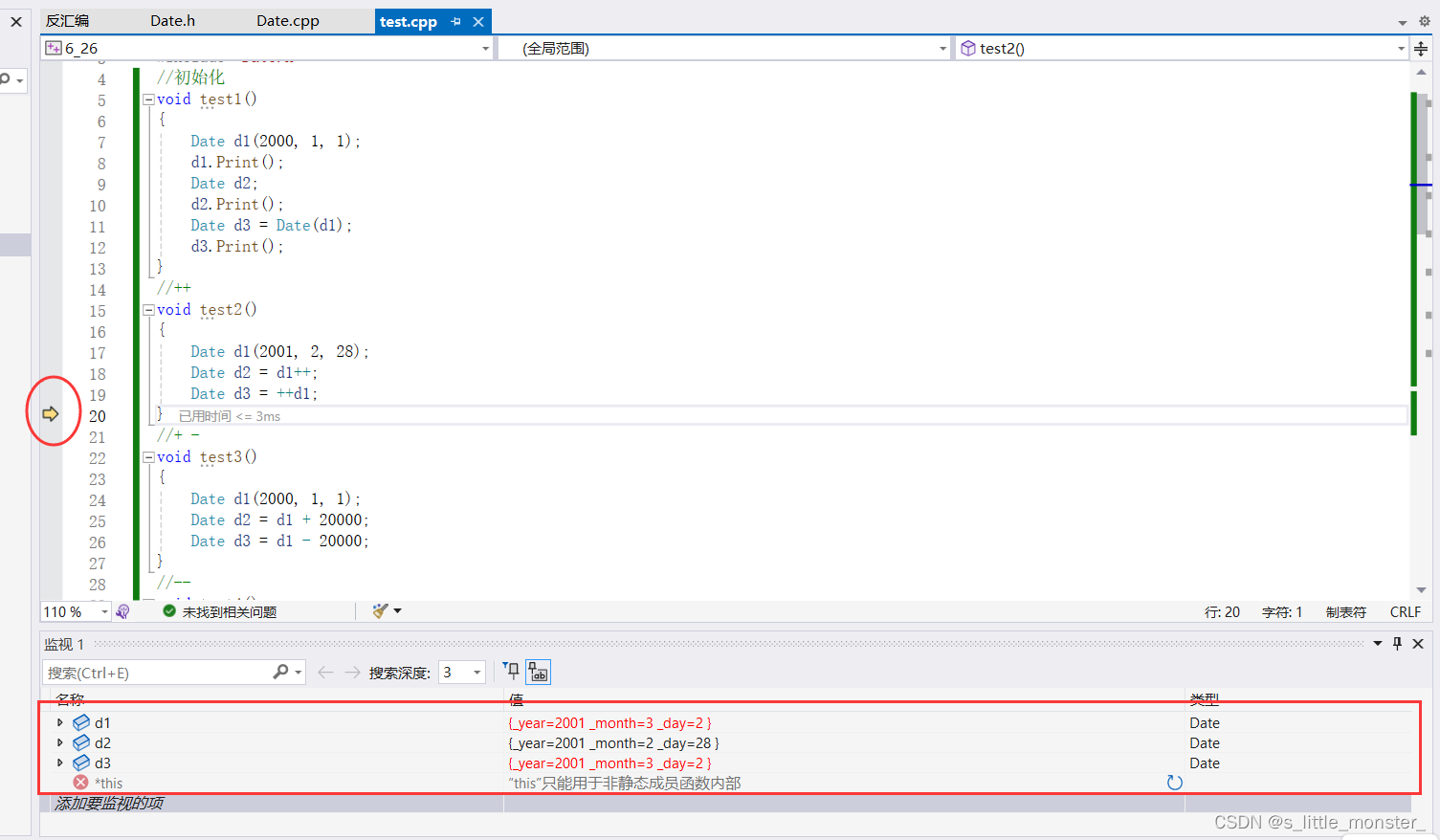The width and height of the screenshot is (1440, 840).
Task: Click the current statement arrow on line 20
Action: (51, 414)
